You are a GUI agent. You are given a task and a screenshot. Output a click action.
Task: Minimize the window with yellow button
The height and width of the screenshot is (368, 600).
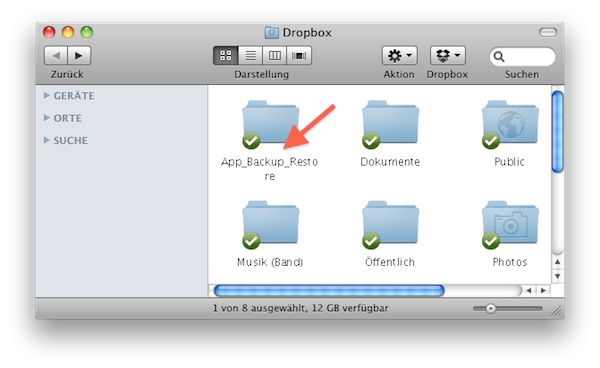tap(68, 32)
